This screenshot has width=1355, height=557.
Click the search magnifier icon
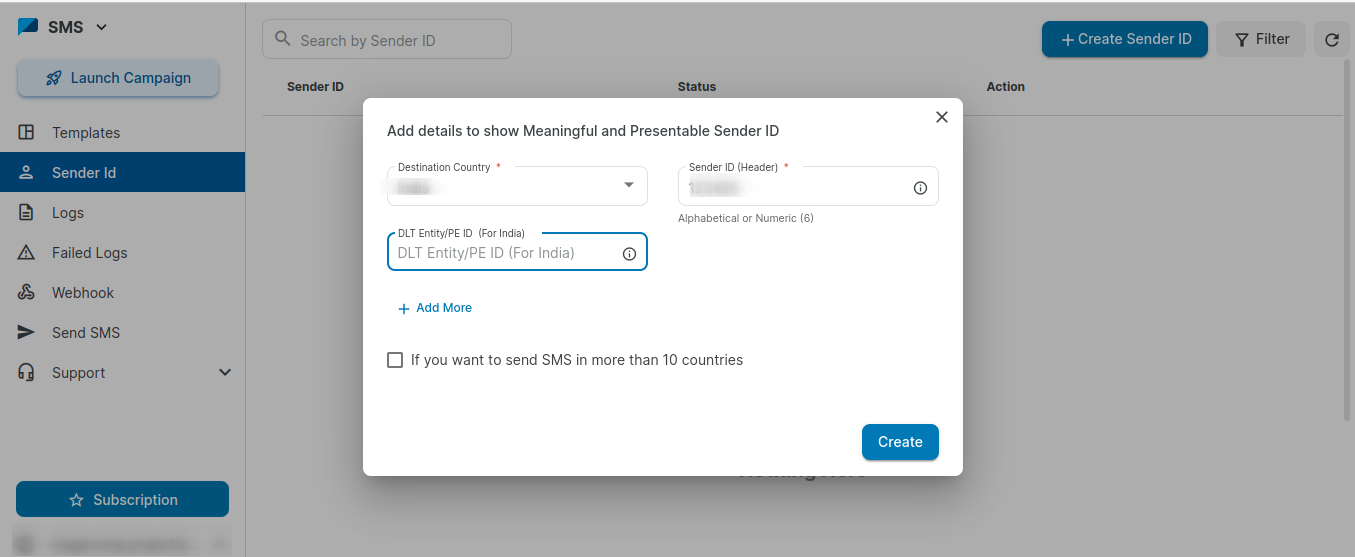click(283, 40)
